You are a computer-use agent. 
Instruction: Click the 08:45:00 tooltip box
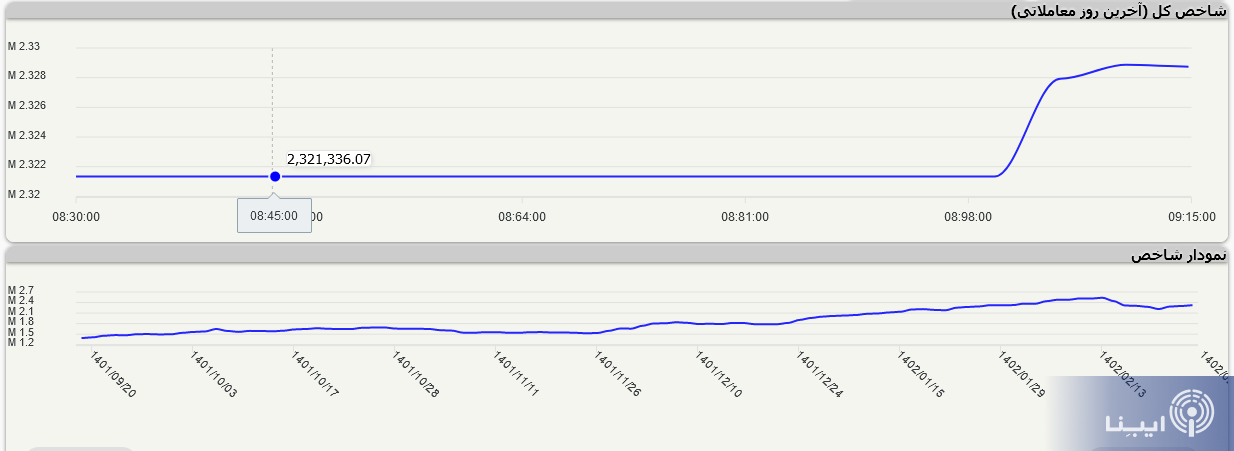[x=274, y=215]
